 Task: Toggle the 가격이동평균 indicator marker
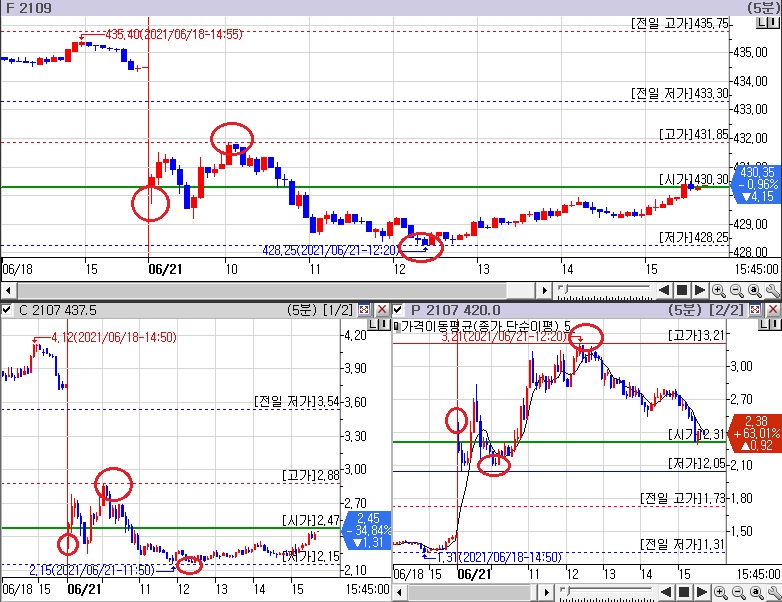(396, 327)
